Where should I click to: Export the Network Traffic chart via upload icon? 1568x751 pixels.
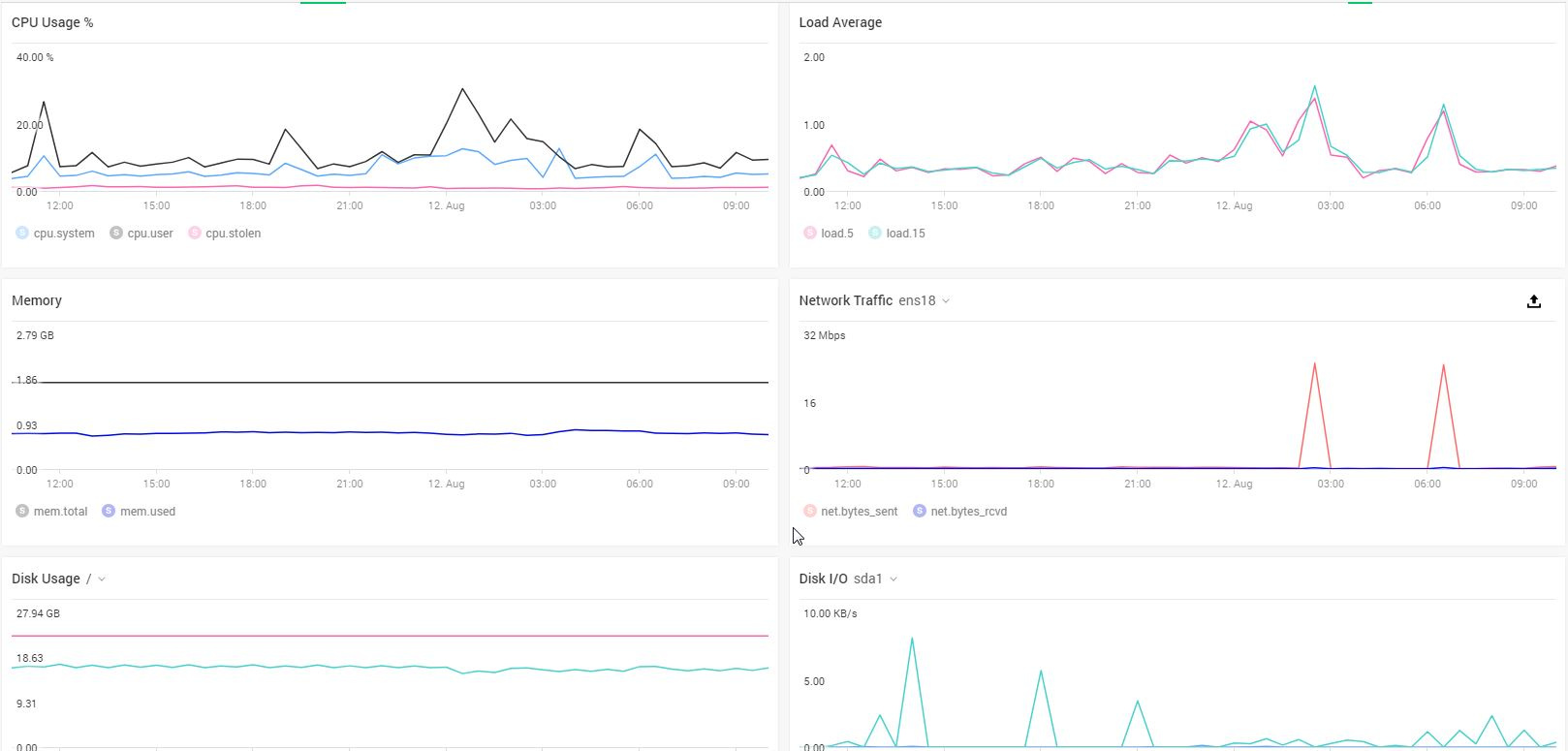coord(1534,301)
